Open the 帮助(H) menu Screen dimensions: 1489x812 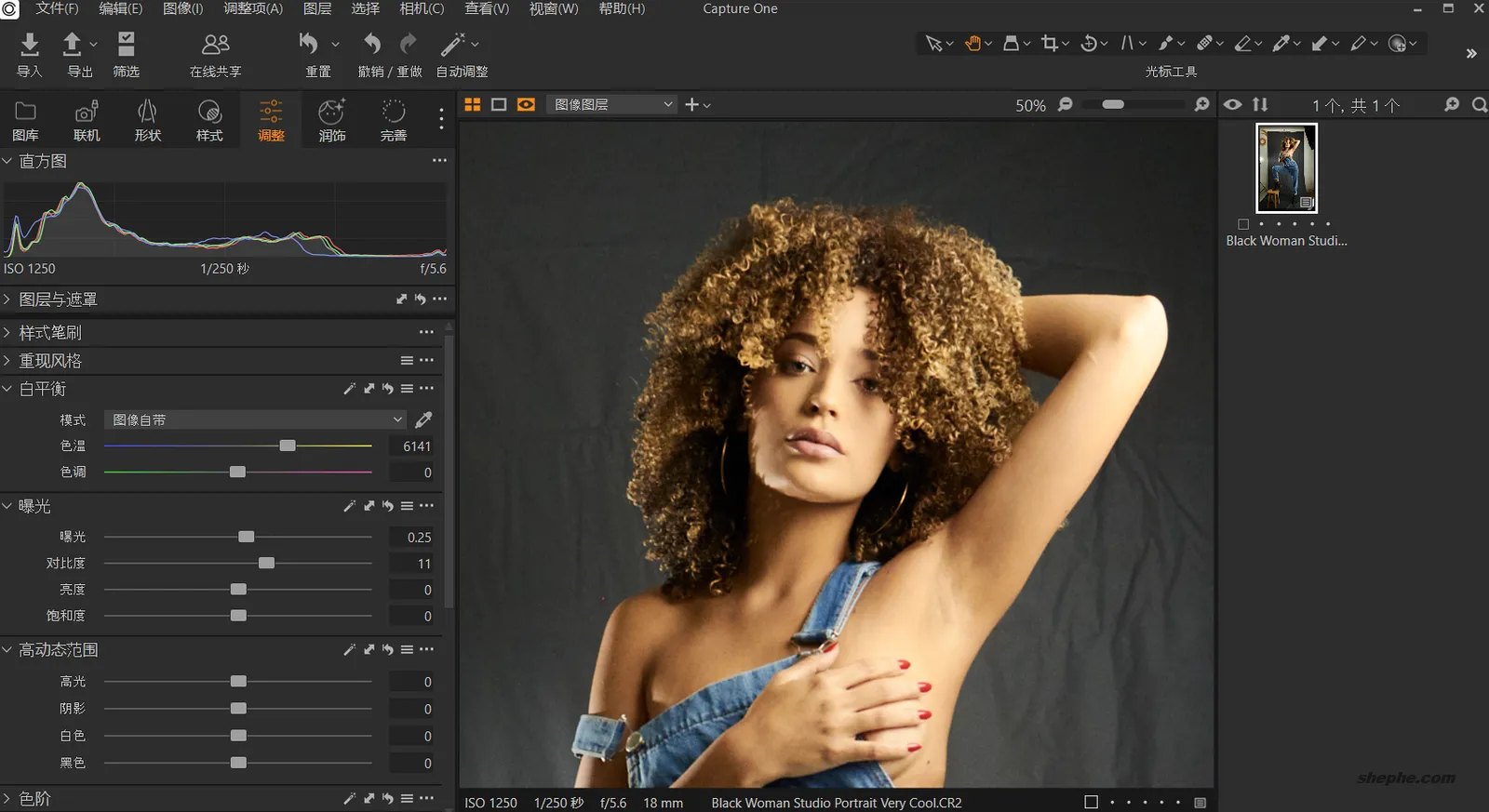pyautogui.click(x=622, y=8)
